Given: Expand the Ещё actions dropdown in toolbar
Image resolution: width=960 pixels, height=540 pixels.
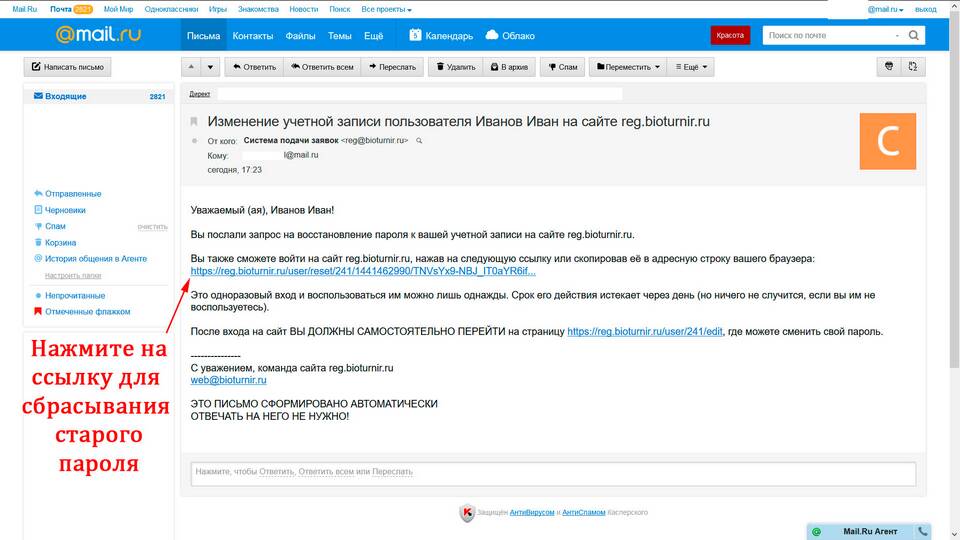Looking at the screenshot, I should tap(690, 67).
